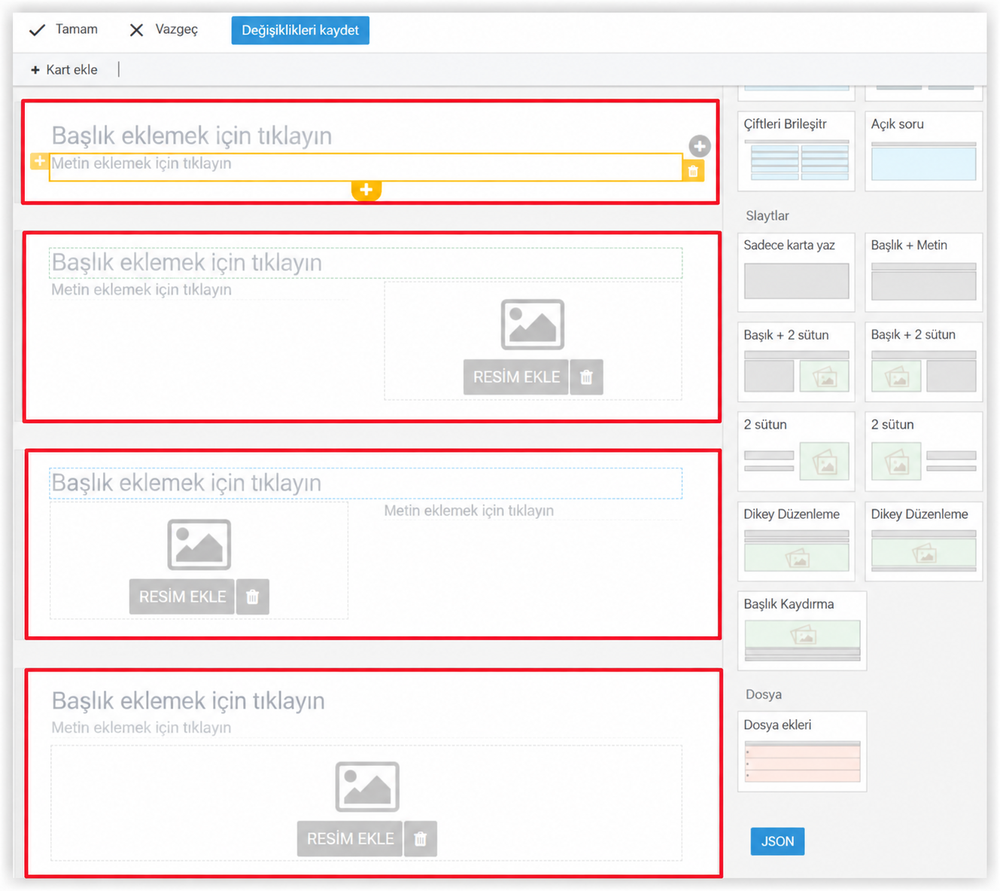Click the yellow plus left of the text block
The image size is (1000, 891).
coord(39,161)
